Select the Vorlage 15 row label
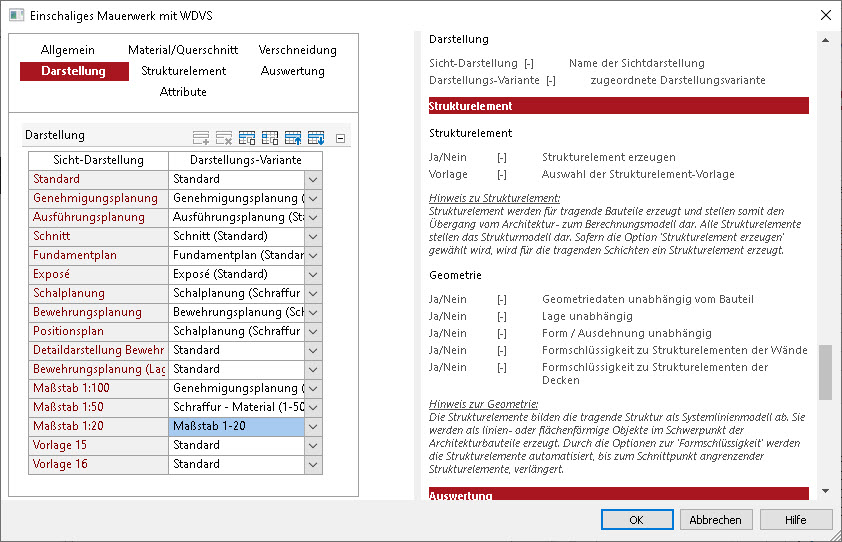The height and width of the screenshot is (542, 842). tap(98, 445)
